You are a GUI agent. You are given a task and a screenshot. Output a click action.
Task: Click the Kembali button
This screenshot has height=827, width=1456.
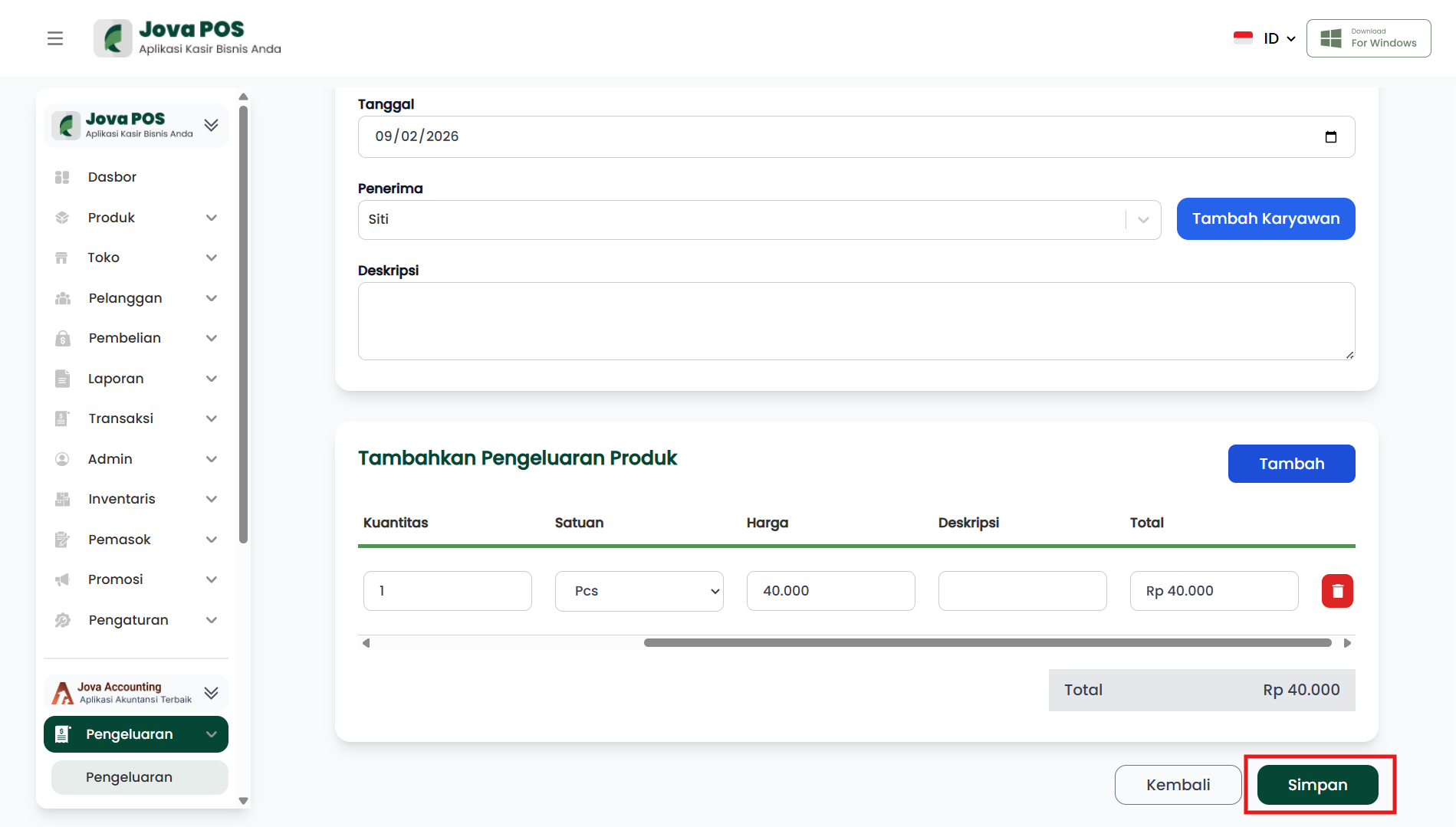(x=1178, y=785)
